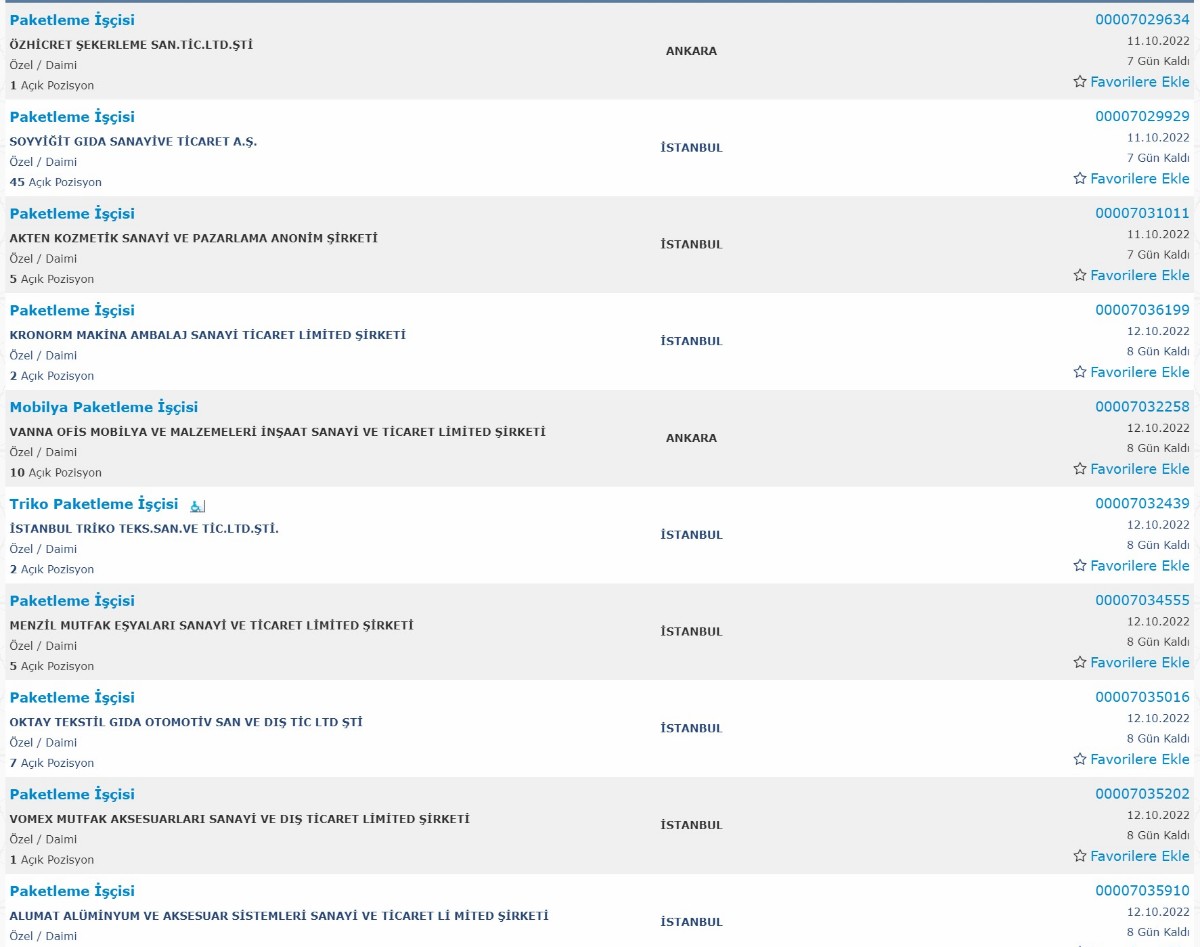View job number 00007034555
This screenshot has height=947, width=1200.
tap(1142, 601)
